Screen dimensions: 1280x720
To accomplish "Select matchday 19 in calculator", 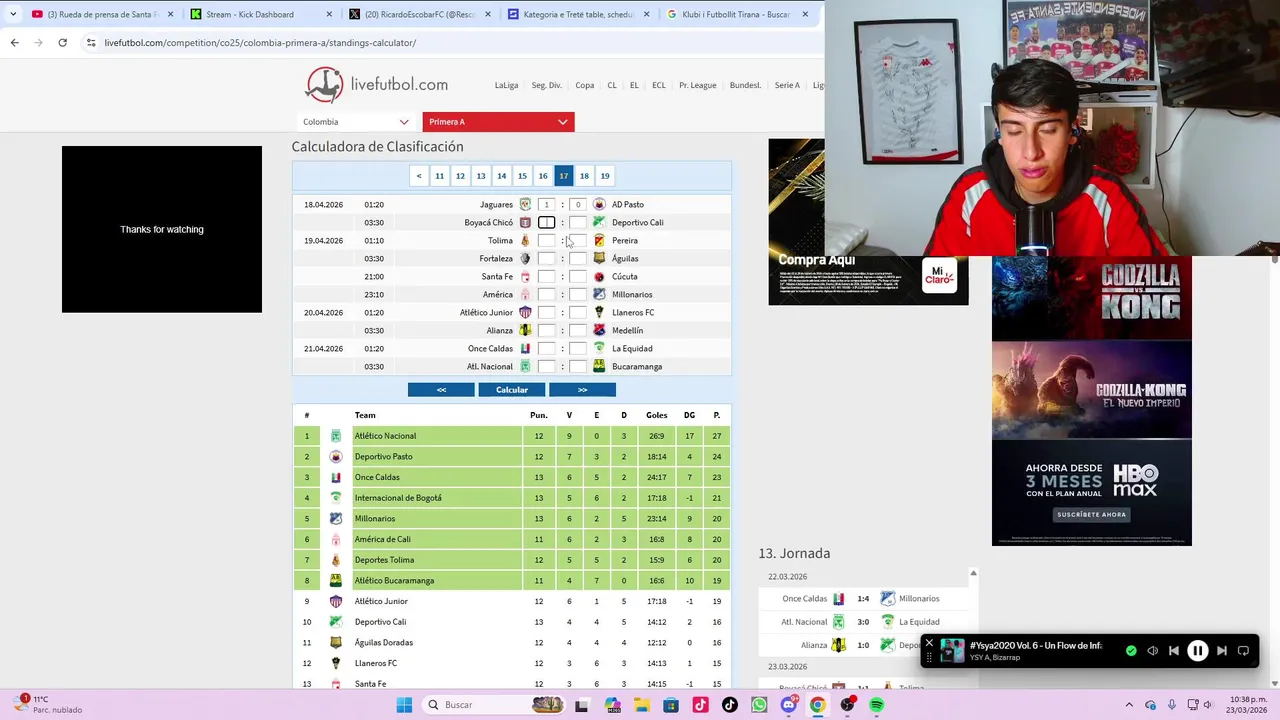I will tap(605, 176).
